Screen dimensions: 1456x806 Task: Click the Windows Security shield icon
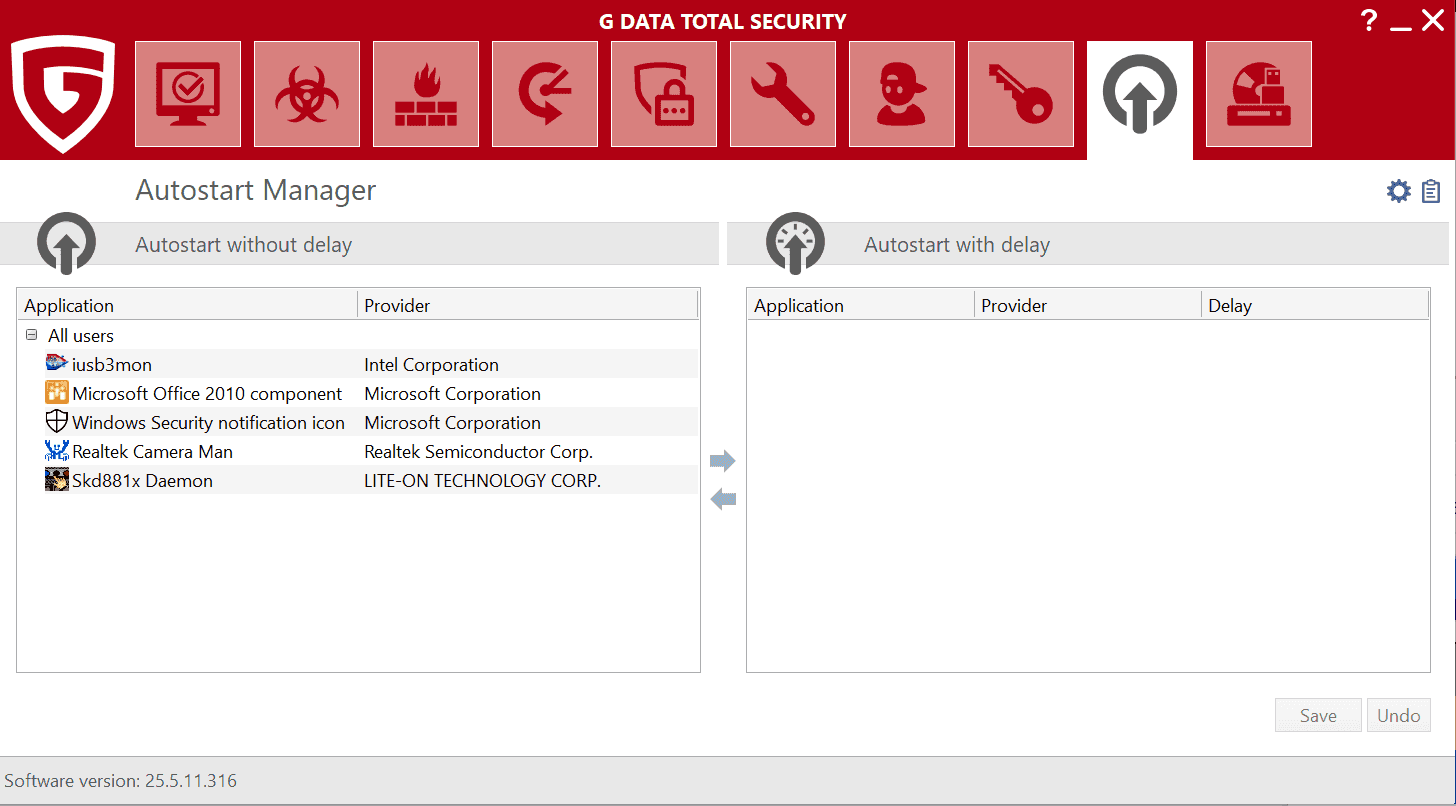pyautogui.click(x=57, y=422)
